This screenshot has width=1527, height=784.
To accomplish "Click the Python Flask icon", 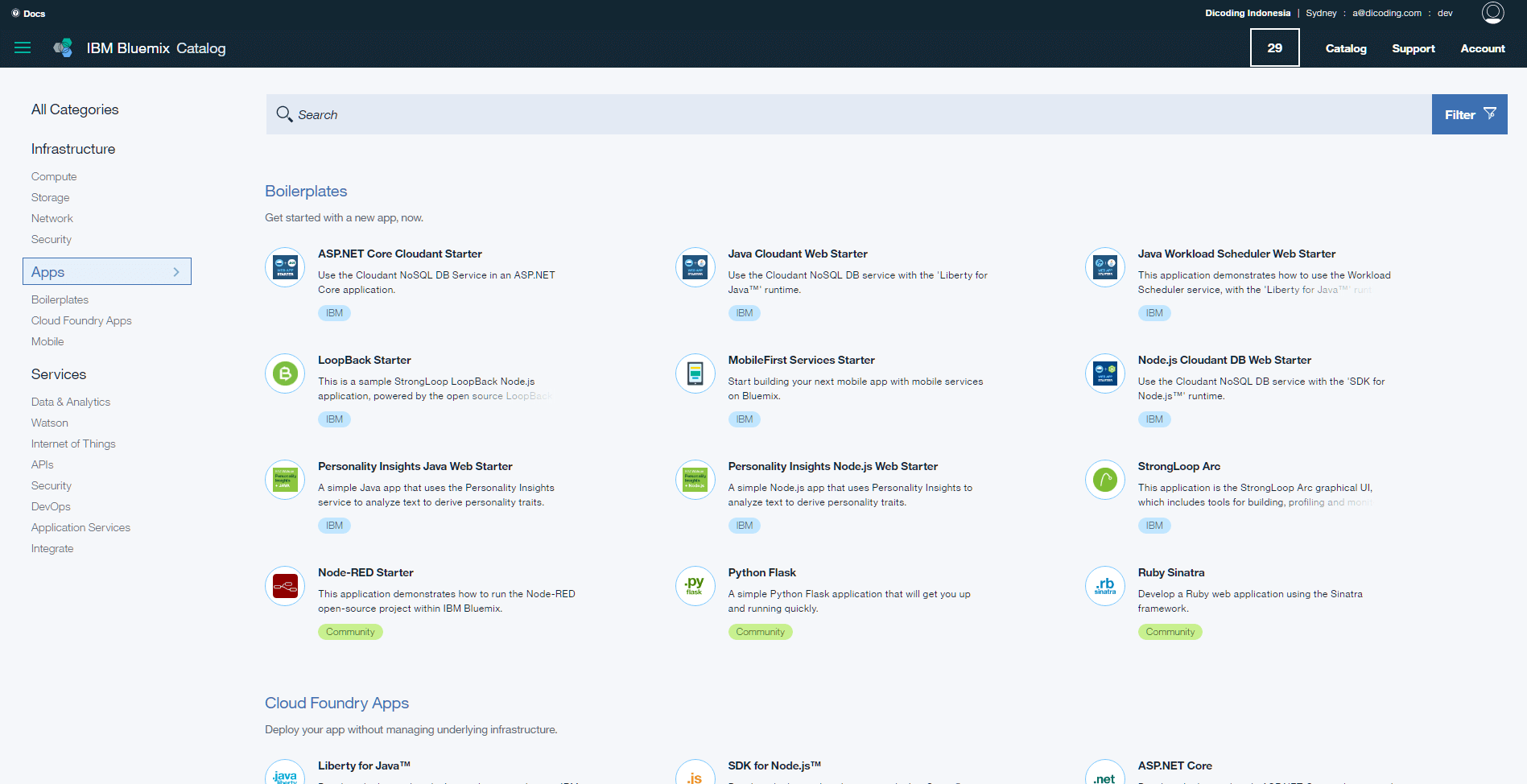I will pos(695,586).
